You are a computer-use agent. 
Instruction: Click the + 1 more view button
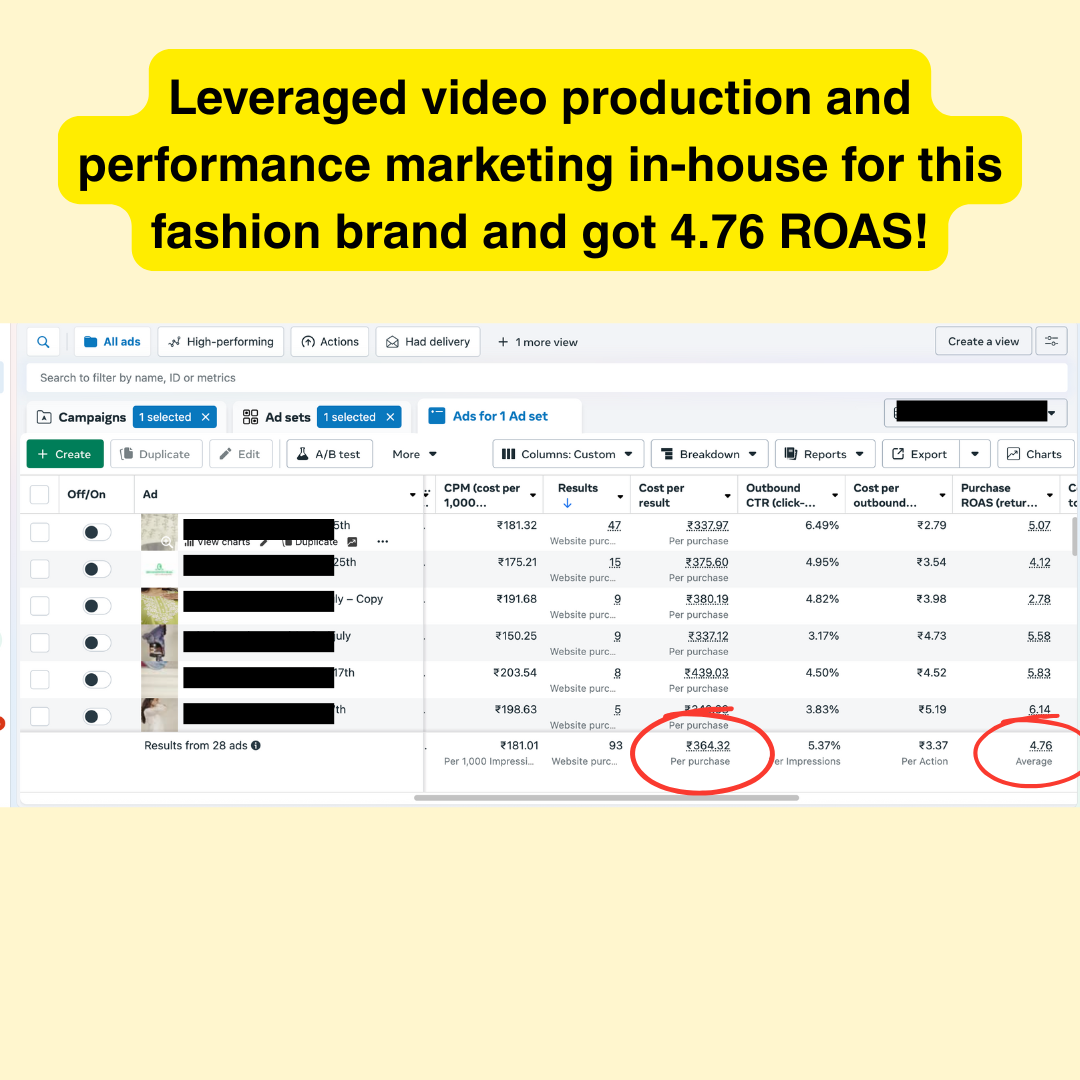[537, 342]
